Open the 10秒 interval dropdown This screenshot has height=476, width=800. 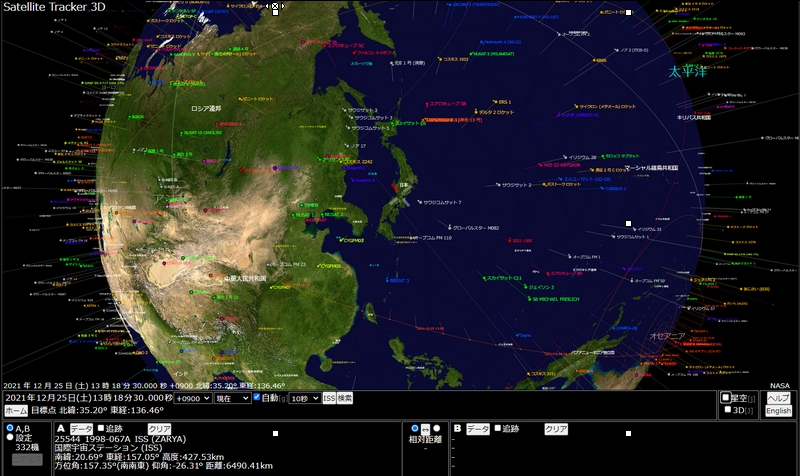(x=305, y=398)
